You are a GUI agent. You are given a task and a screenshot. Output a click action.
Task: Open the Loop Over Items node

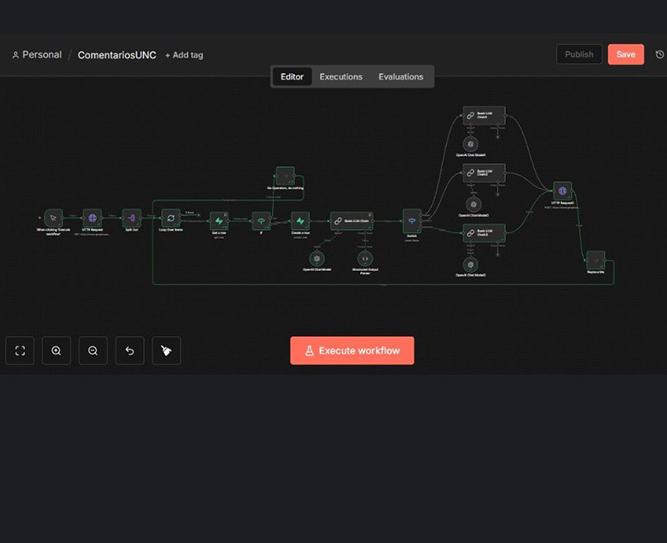coord(171,218)
